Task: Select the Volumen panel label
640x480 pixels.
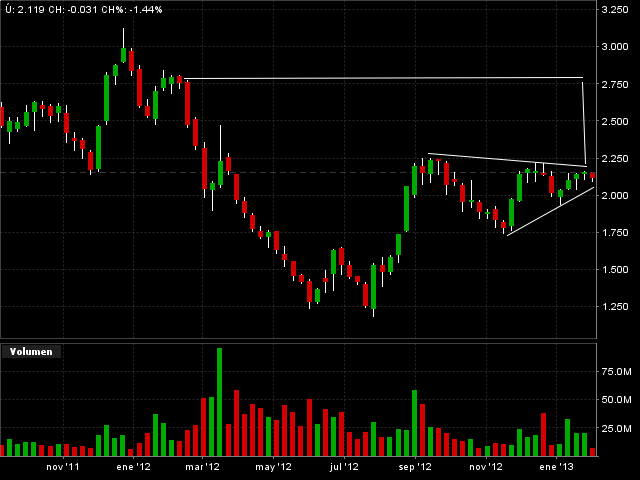Action: coord(31,351)
